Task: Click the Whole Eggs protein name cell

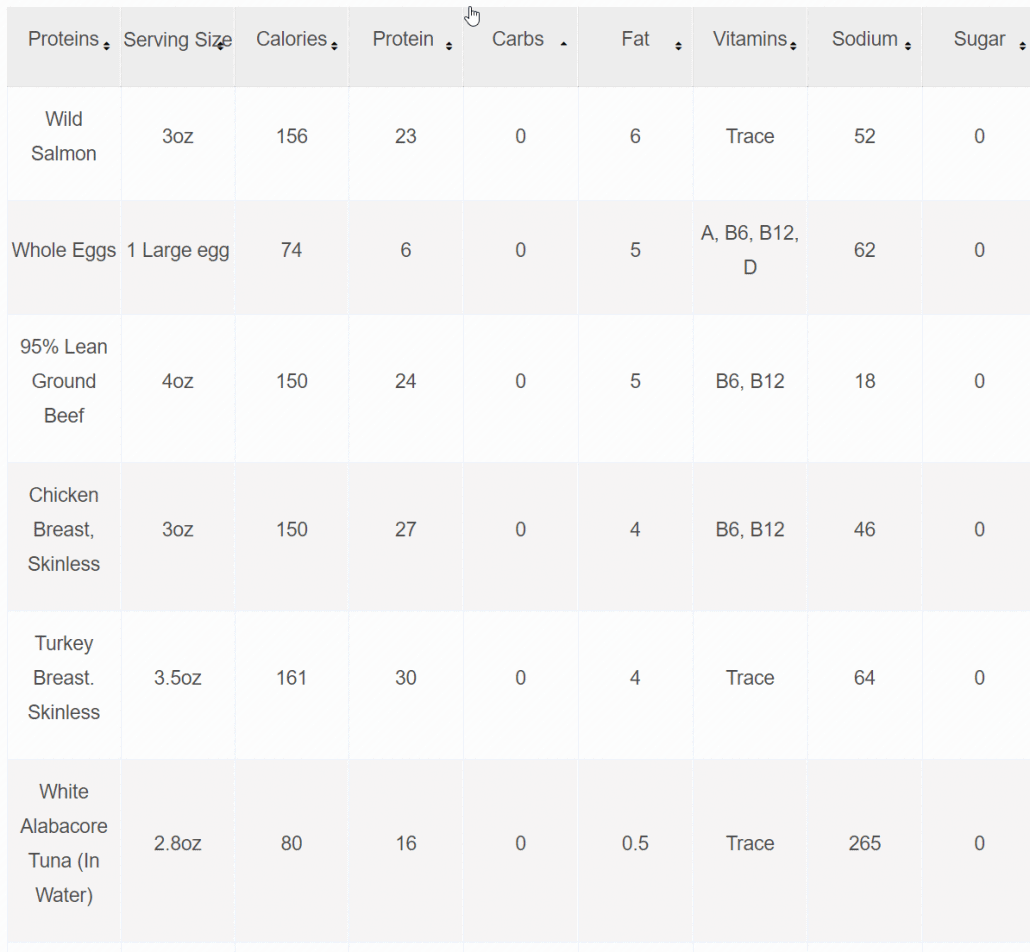Action: [x=64, y=250]
